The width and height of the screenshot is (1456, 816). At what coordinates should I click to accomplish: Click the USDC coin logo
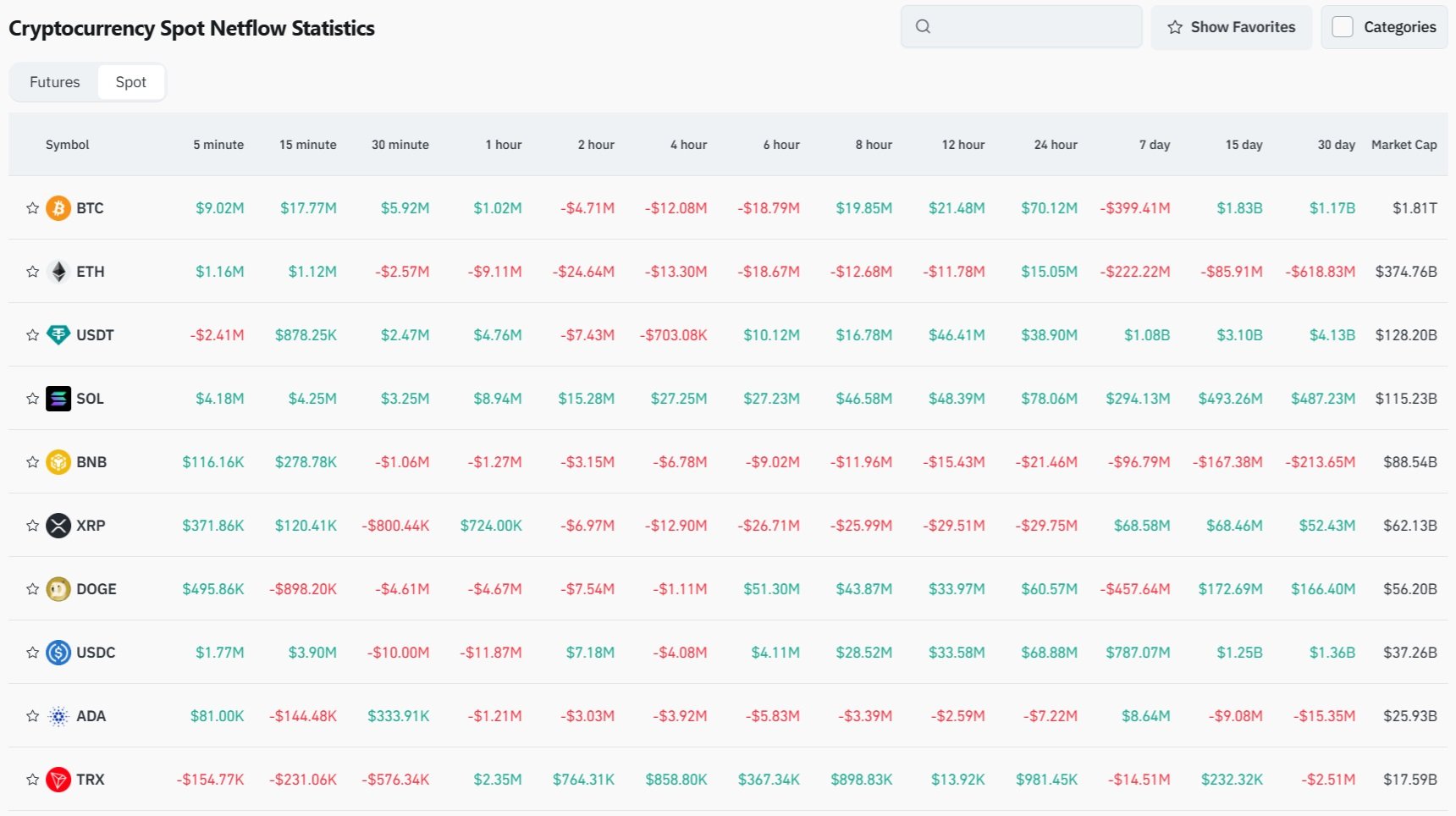click(x=58, y=653)
